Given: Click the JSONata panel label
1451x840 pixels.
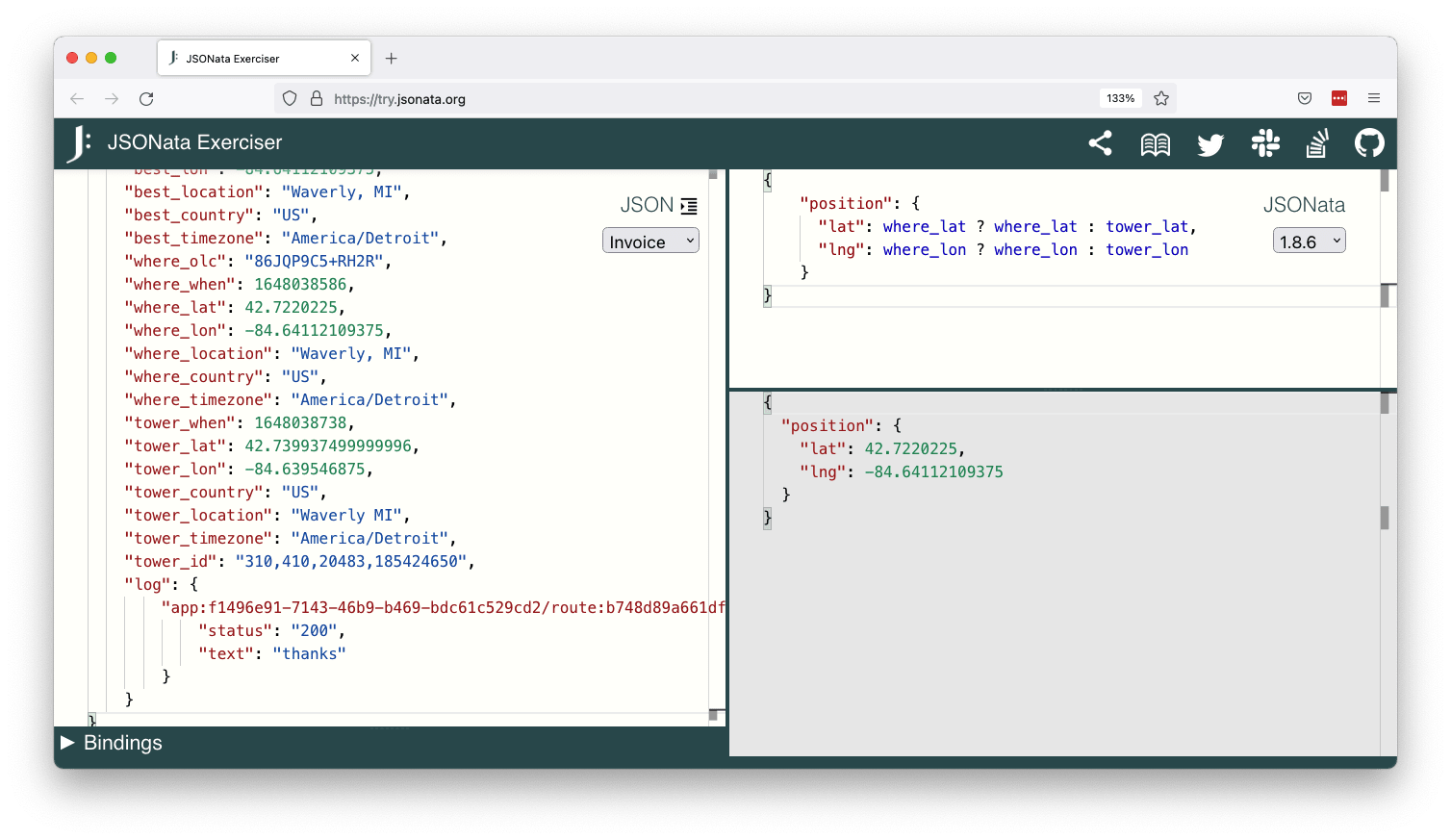Looking at the screenshot, I should 1304,205.
